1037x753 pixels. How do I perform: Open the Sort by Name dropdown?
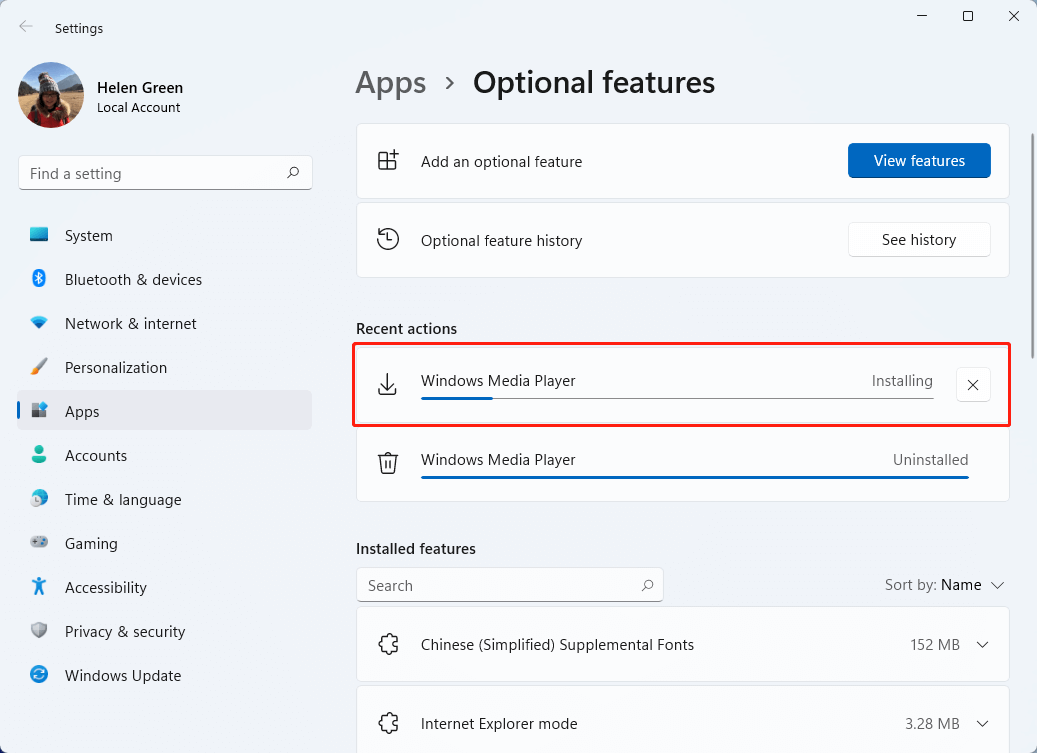tap(944, 585)
